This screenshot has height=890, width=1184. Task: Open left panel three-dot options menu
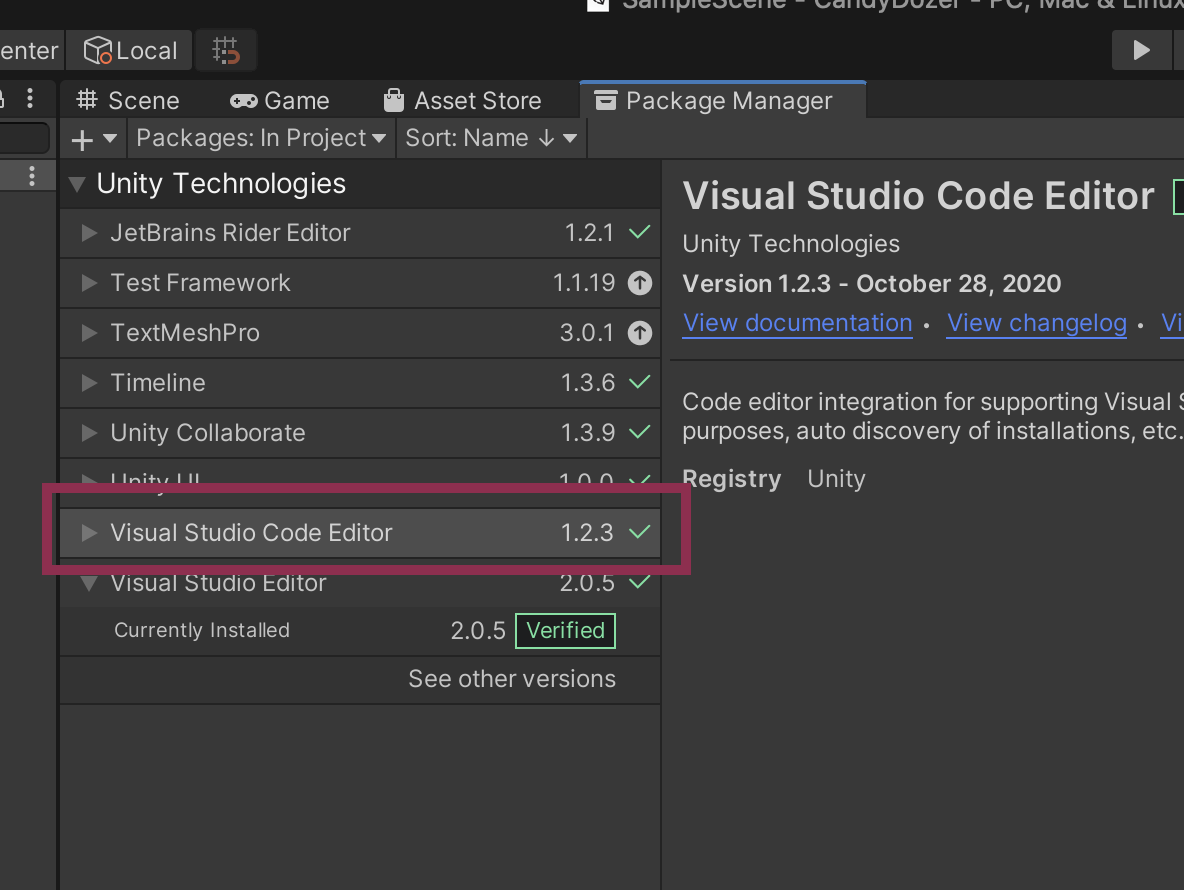pos(30,98)
